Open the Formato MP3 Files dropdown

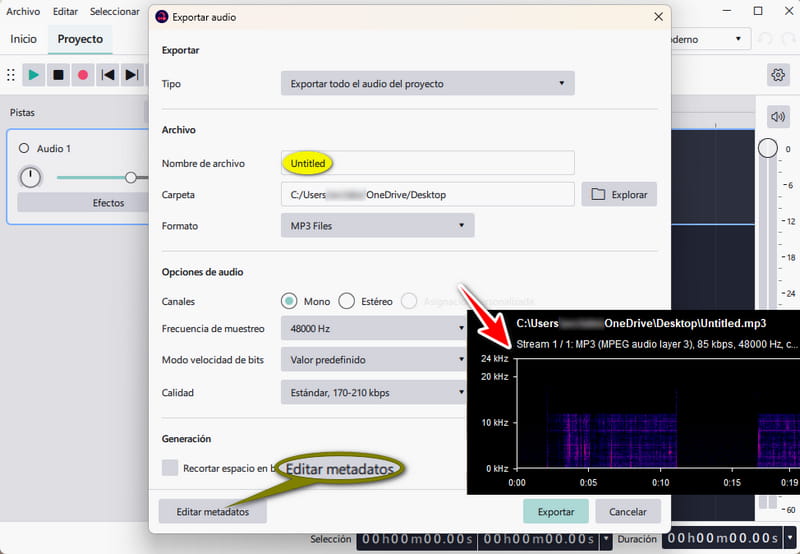[x=378, y=225]
